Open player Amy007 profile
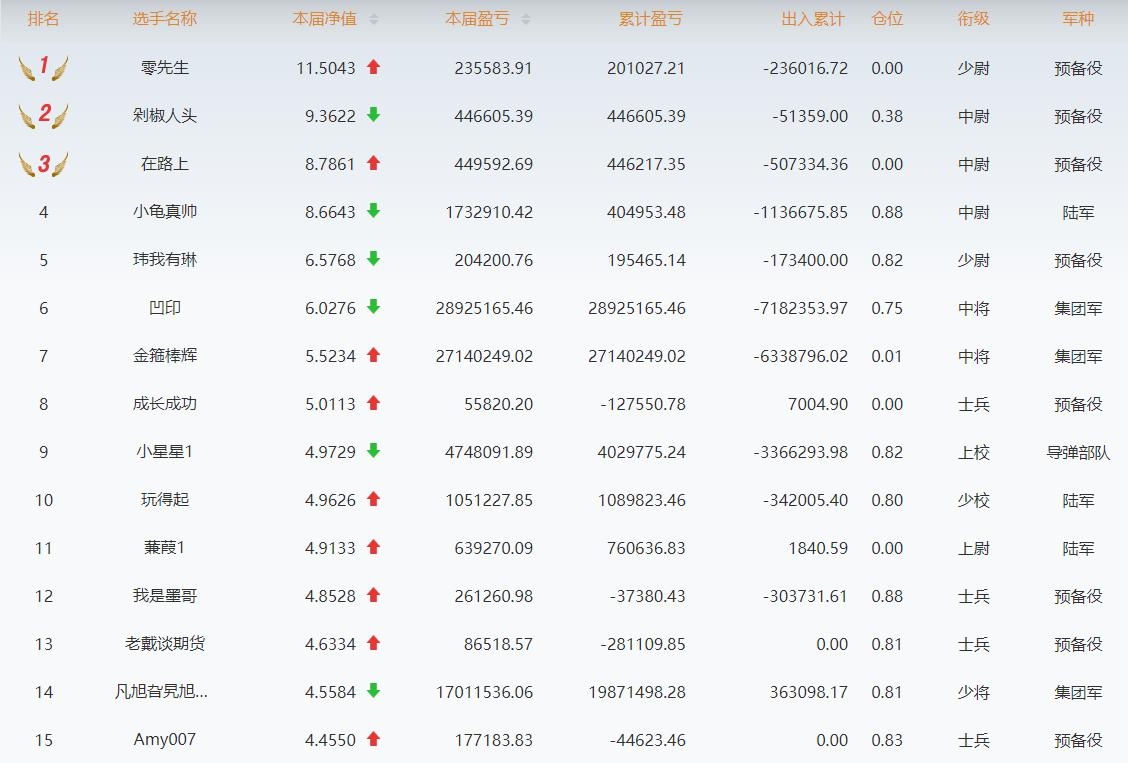The height and width of the screenshot is (763, 1128). pos(165,740)
